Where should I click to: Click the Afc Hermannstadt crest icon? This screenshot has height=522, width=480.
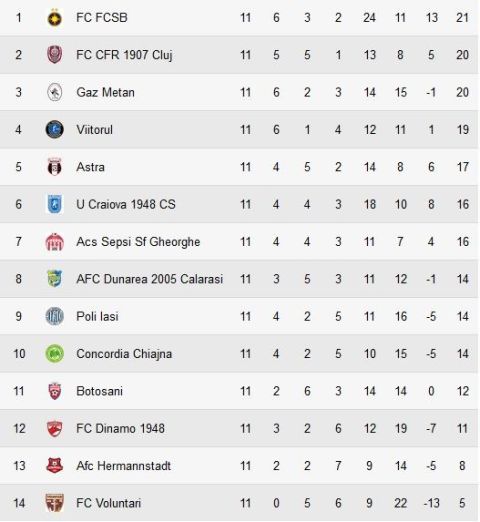click(54, 466)
